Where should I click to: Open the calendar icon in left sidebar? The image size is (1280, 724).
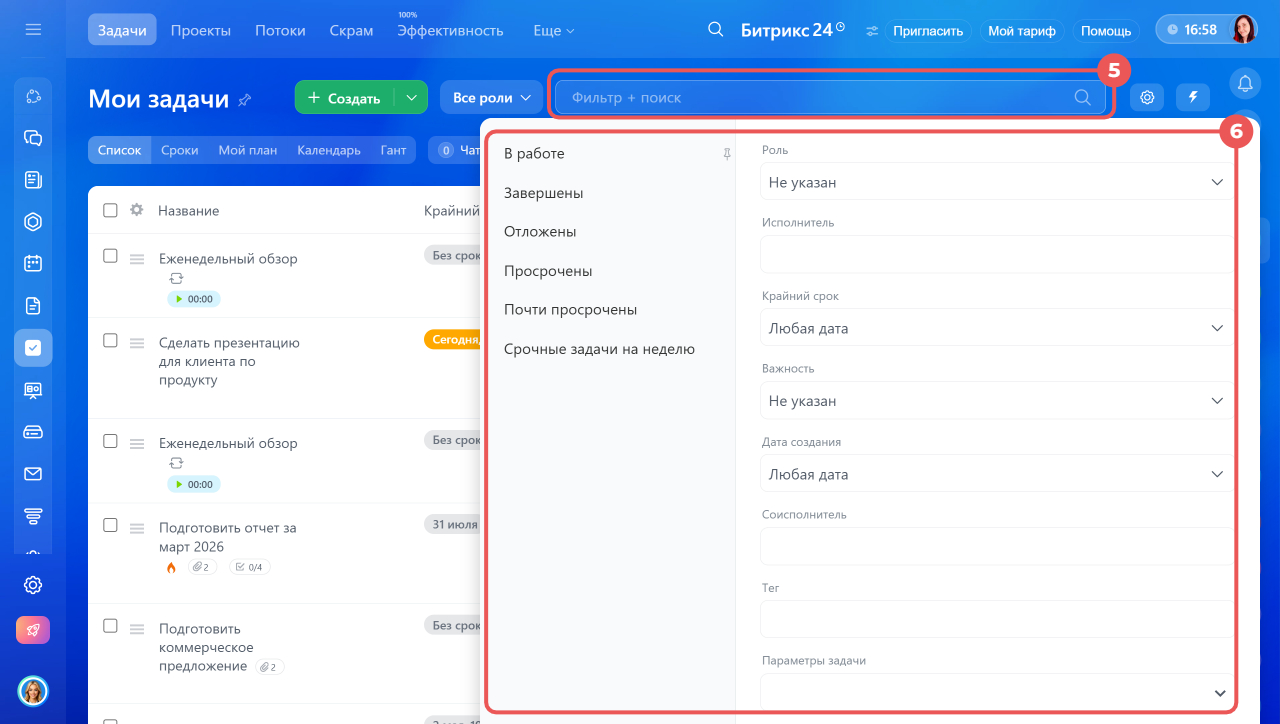point(33,263)
